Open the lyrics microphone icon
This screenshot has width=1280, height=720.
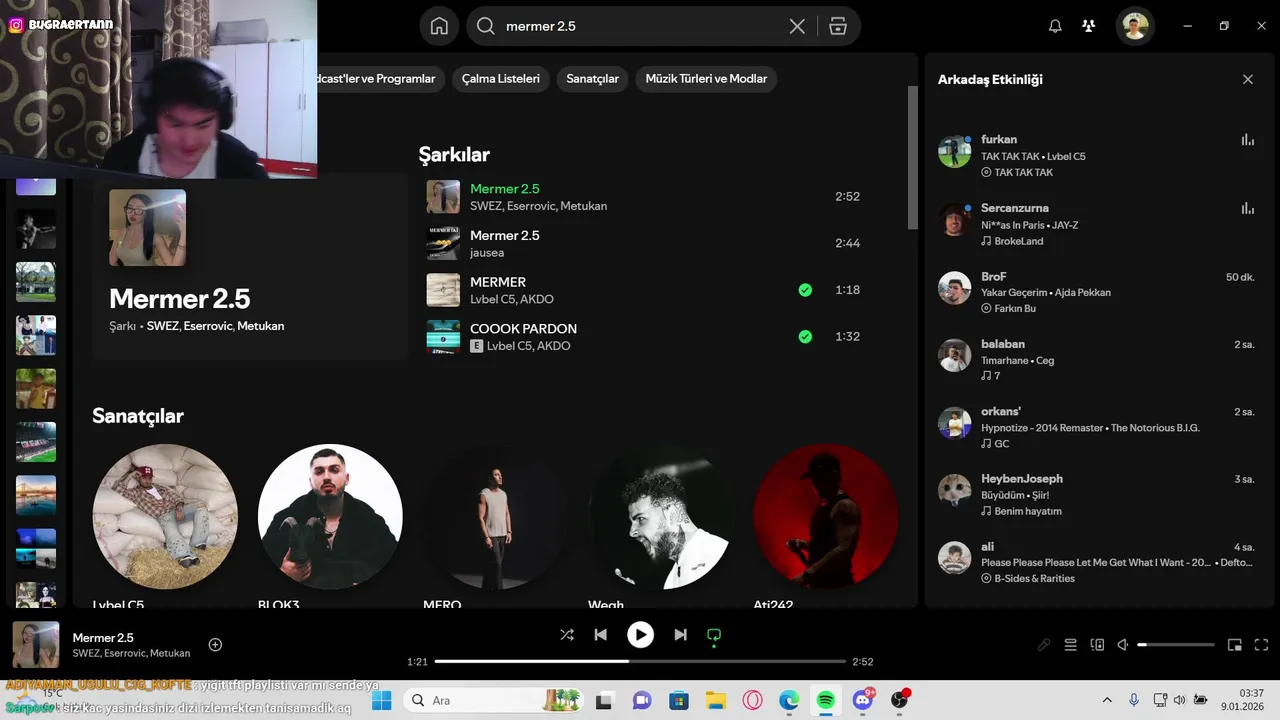(1044, 645)
